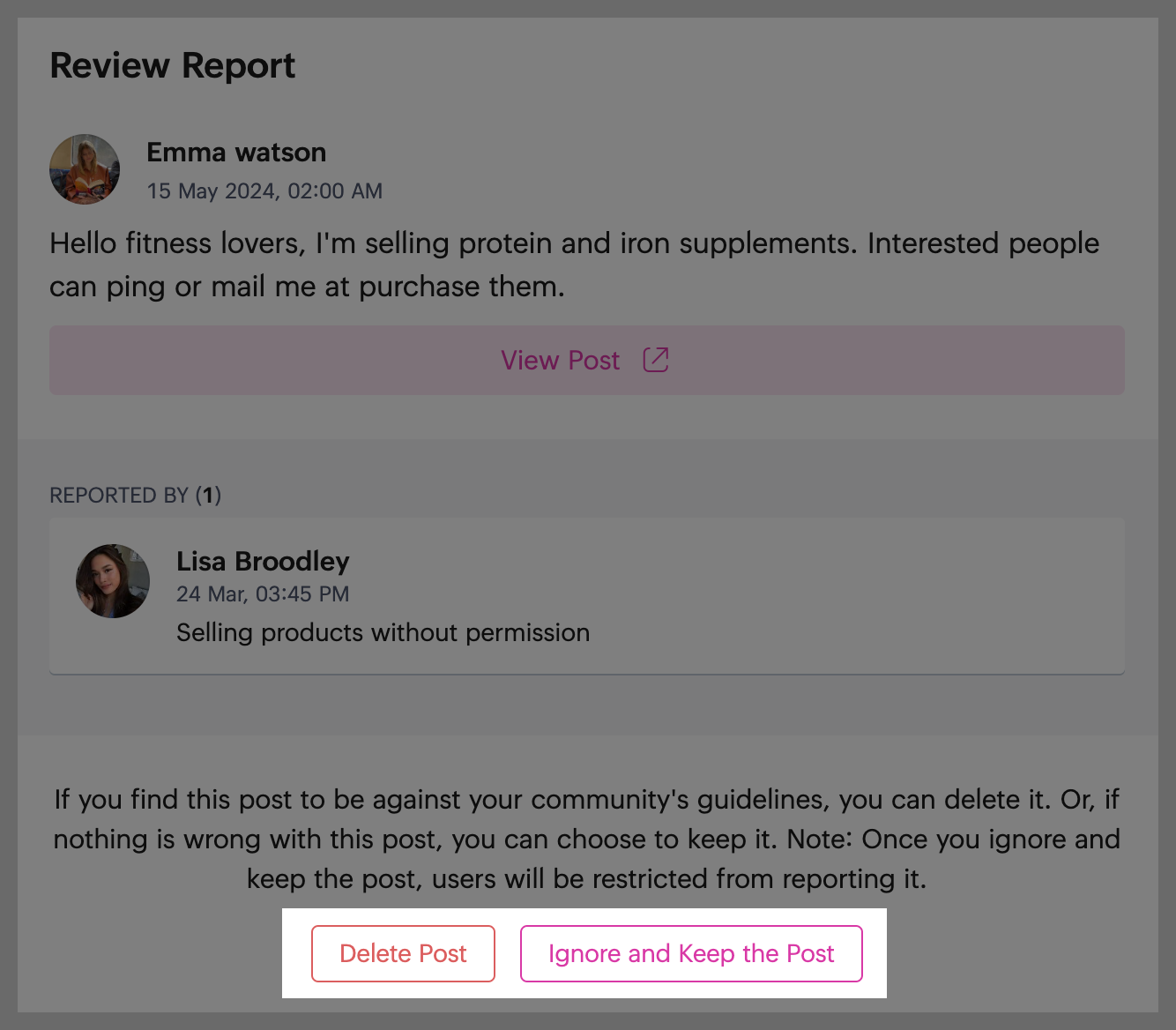Click the 24 Mar, 03:45 PM report time
Screen dimensions: 1176x1030
263,593
